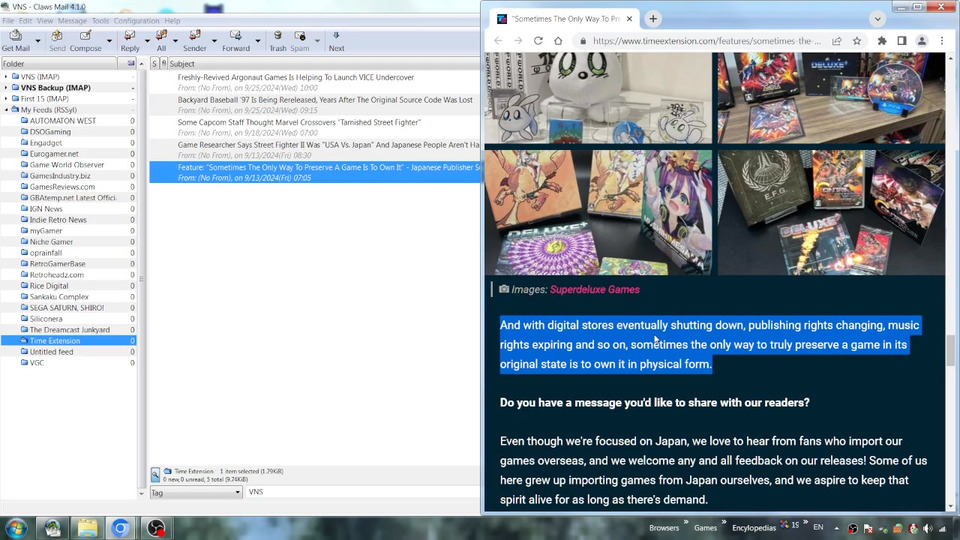This screenshot has width=960, height=540.
Task: Click Reply to Sender icon
Action: click(x=195, y=41)
